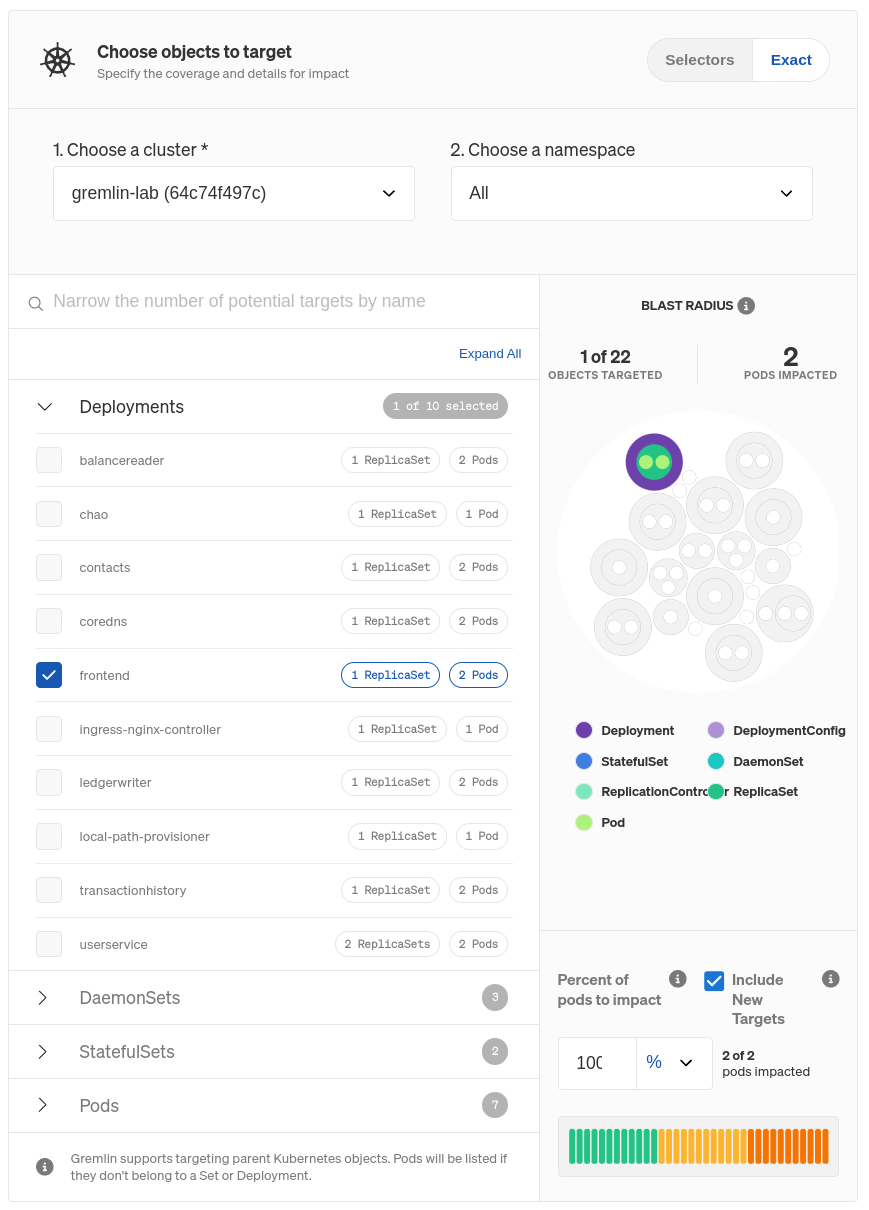The height and width of the screenshot is (1210, 869).
Task: Open the Blast Radius info icon
Action: pos(746,306)
